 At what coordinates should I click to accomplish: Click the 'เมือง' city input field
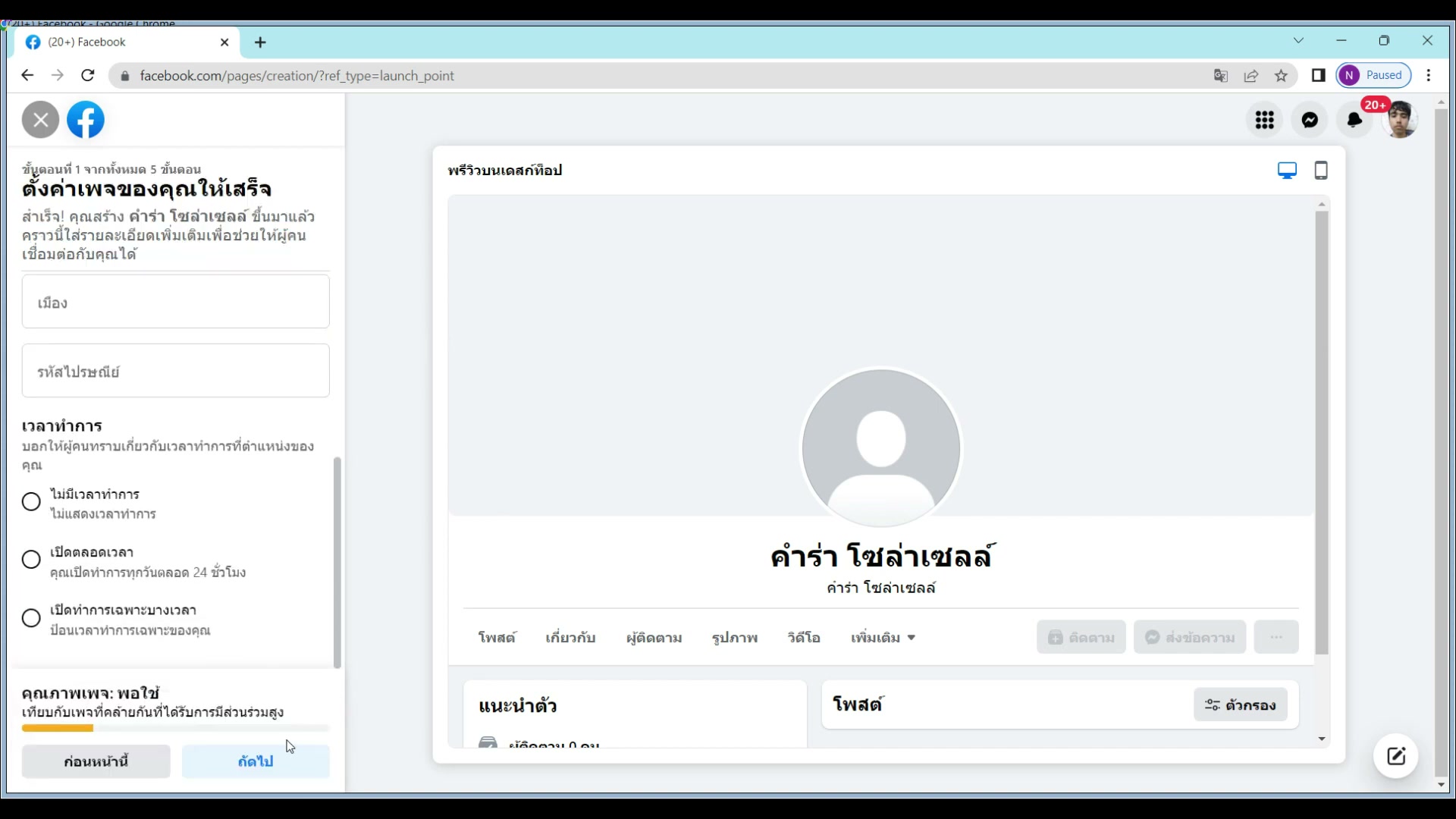click(x=176, y=302)
